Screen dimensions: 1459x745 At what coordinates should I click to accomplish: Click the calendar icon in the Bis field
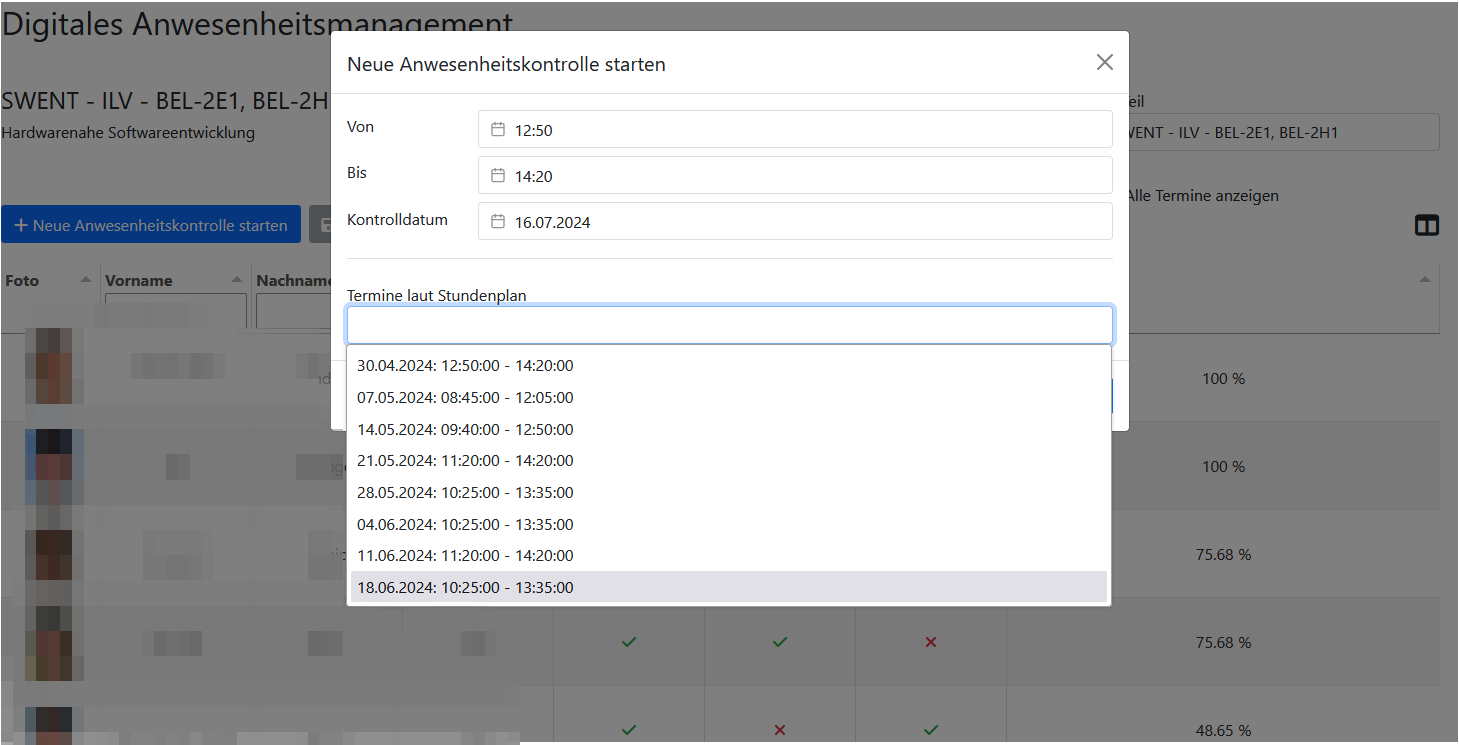pos(498,176)
